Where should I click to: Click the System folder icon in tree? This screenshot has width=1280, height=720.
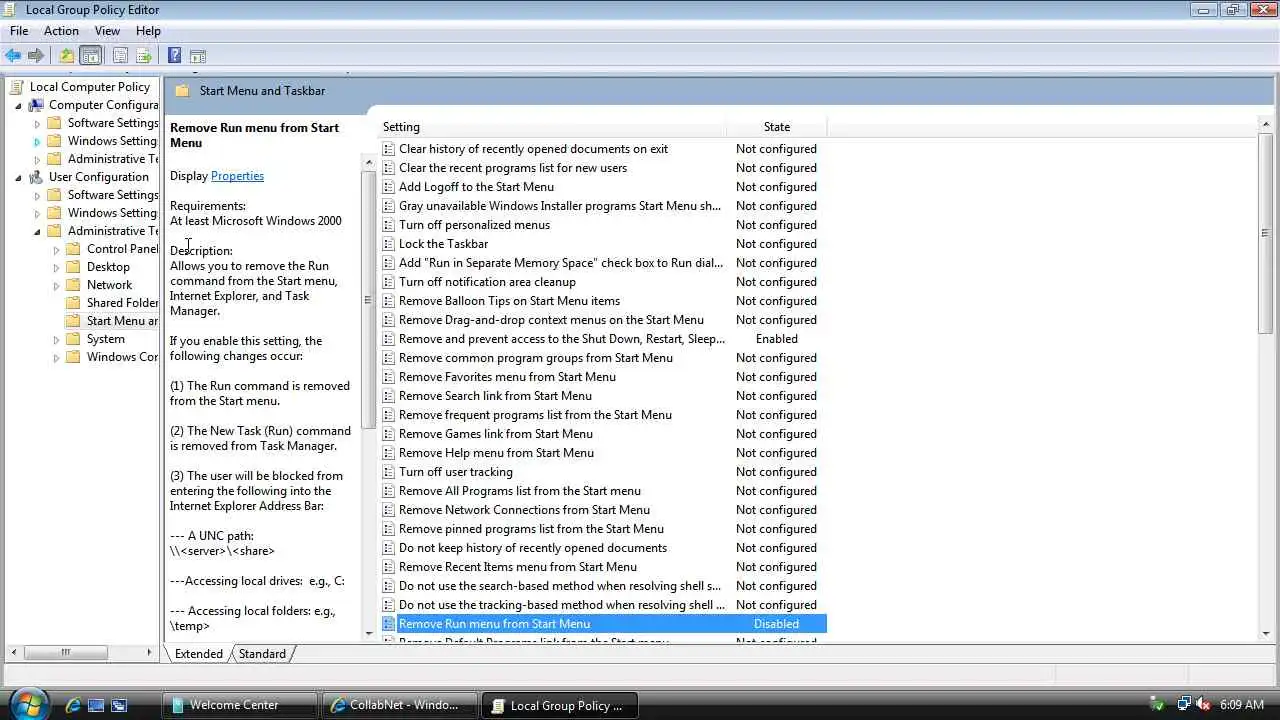[73, 339]
